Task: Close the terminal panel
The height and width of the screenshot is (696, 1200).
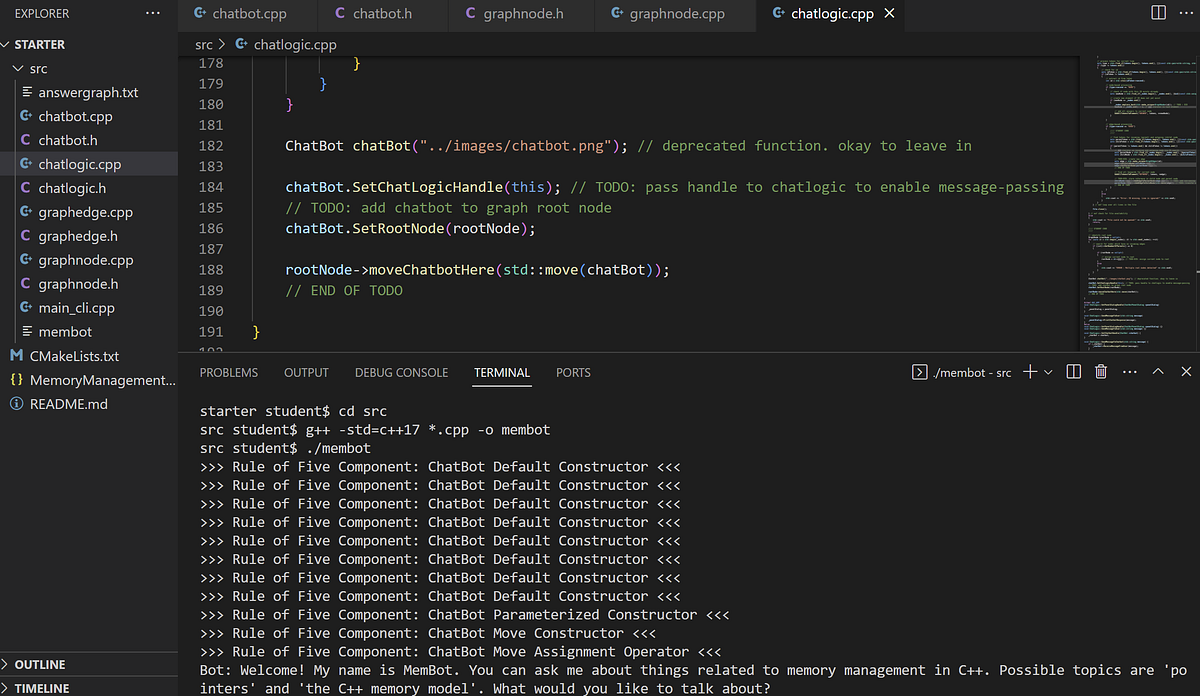Action: point(1186,372)
